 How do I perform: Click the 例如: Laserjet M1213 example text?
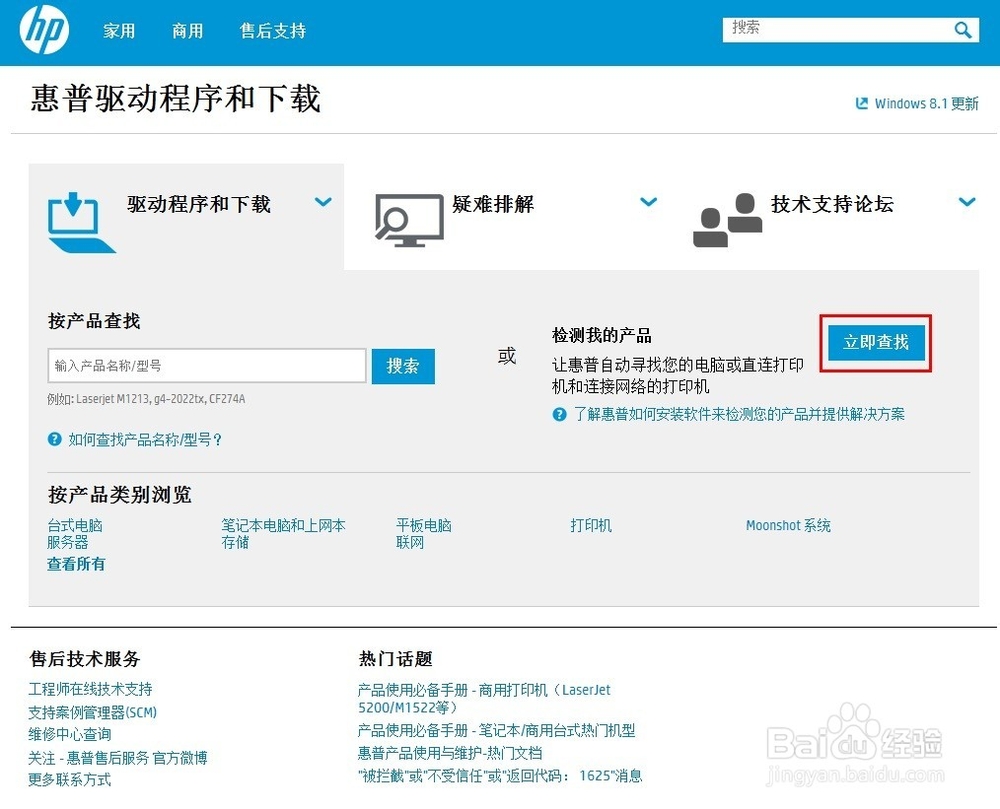pyautogui.click(x=146, y=399)
